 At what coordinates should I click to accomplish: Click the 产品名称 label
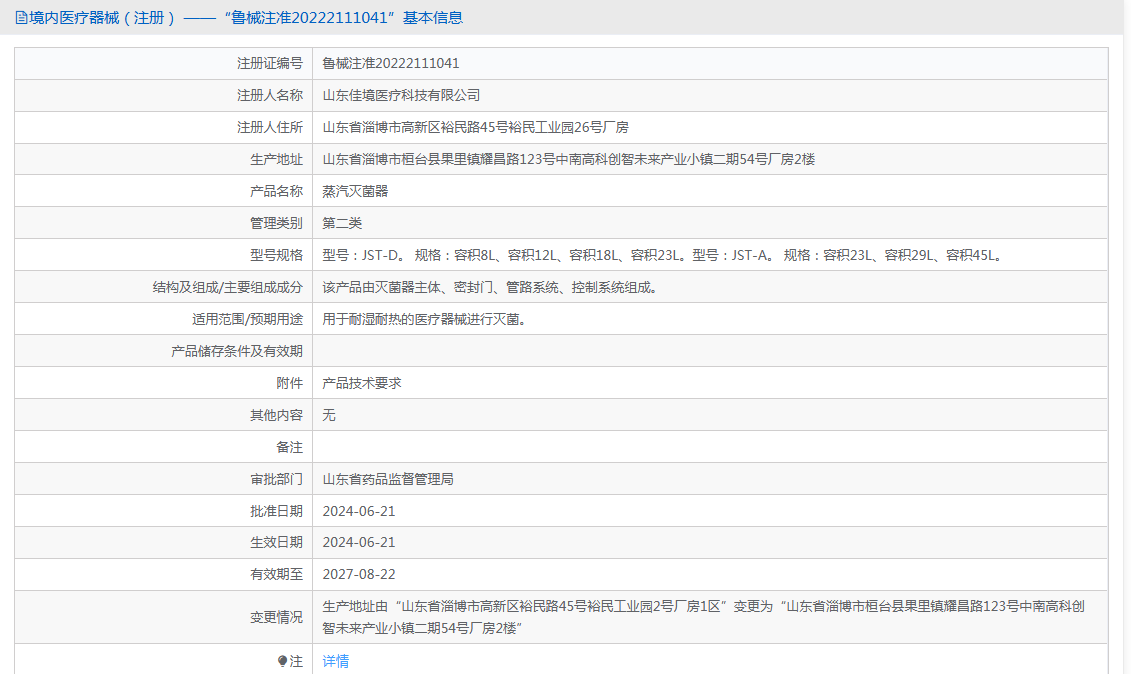(276, 191)
